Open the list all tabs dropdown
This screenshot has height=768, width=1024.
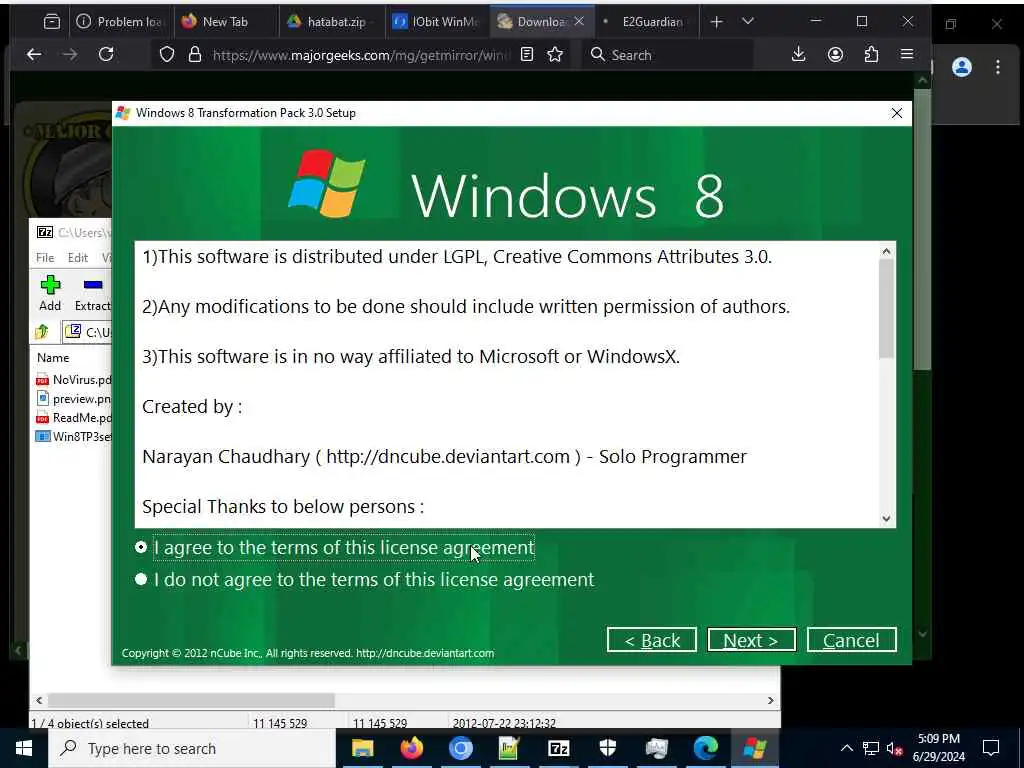[x=748, y=22]
